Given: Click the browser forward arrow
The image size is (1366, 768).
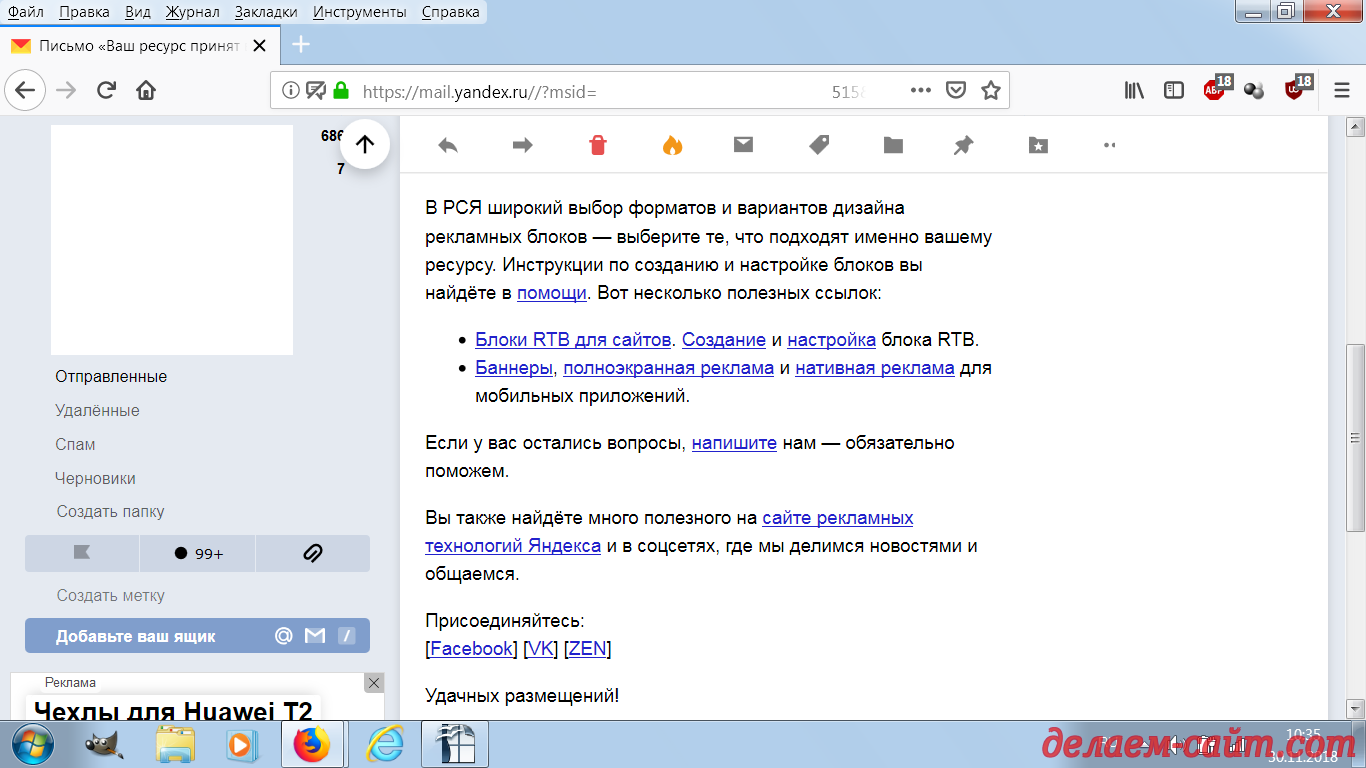Looking at the screenshot, I should click(x=66, y=90).
